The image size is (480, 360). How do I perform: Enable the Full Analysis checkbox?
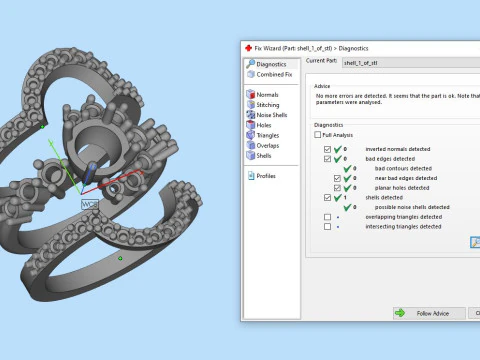317,135
